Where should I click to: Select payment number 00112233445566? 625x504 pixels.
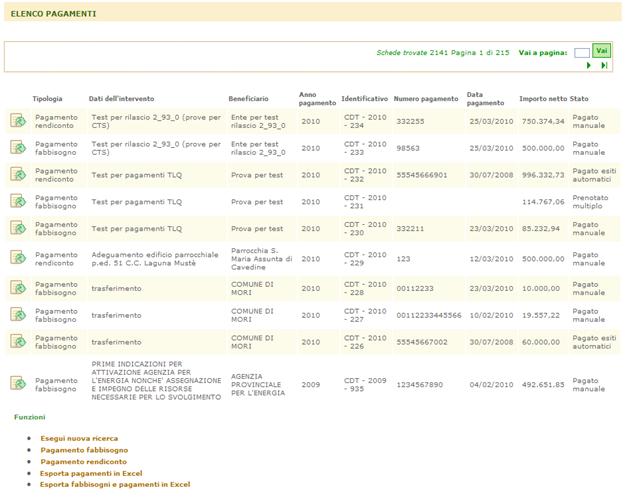pyautogui.click(x=429, y=315)
